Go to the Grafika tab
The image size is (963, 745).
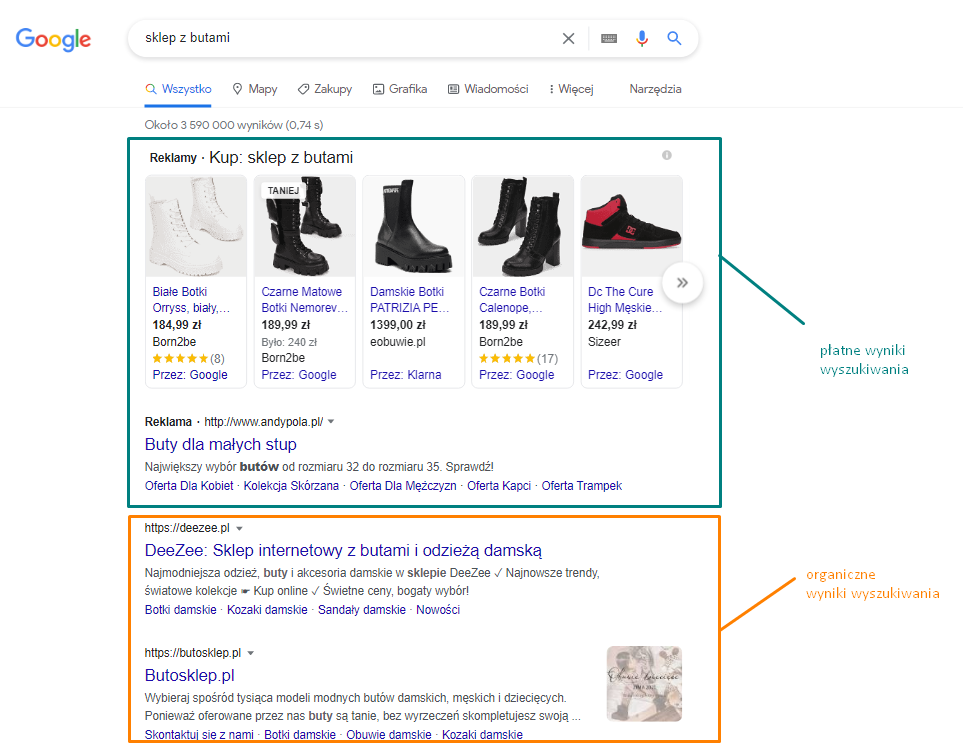[400, 89]
